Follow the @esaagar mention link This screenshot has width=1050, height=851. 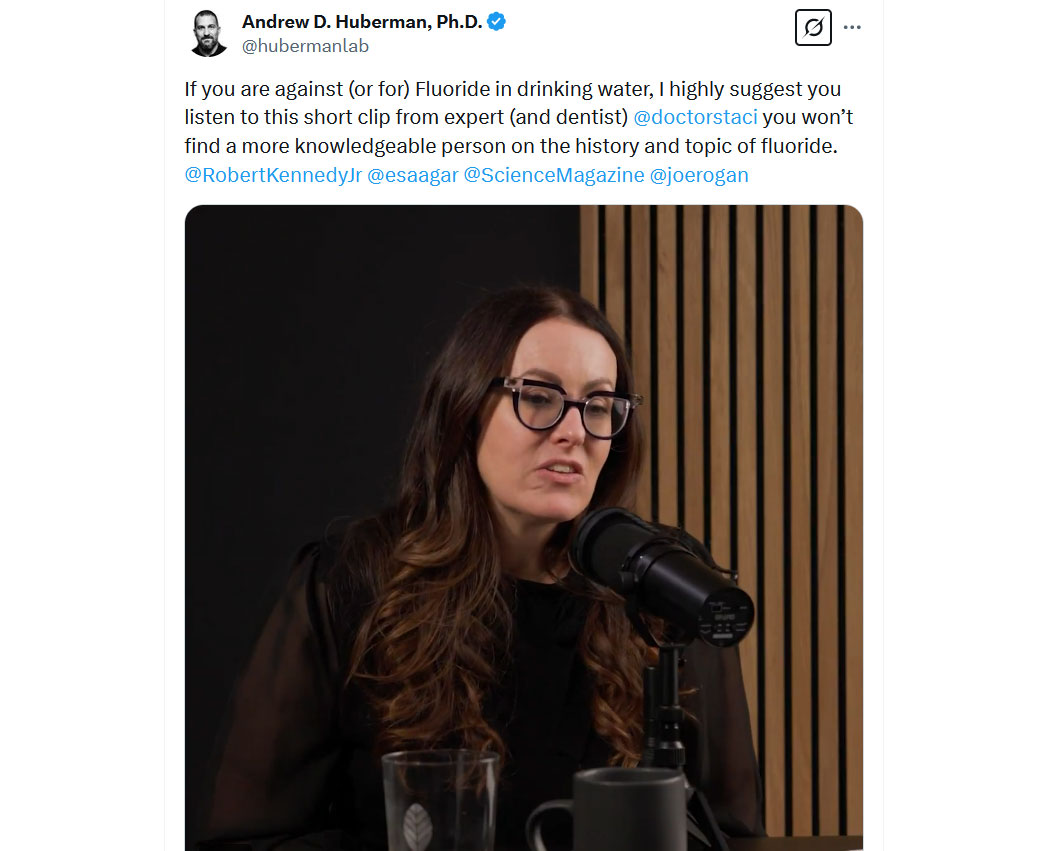[412, 175]
